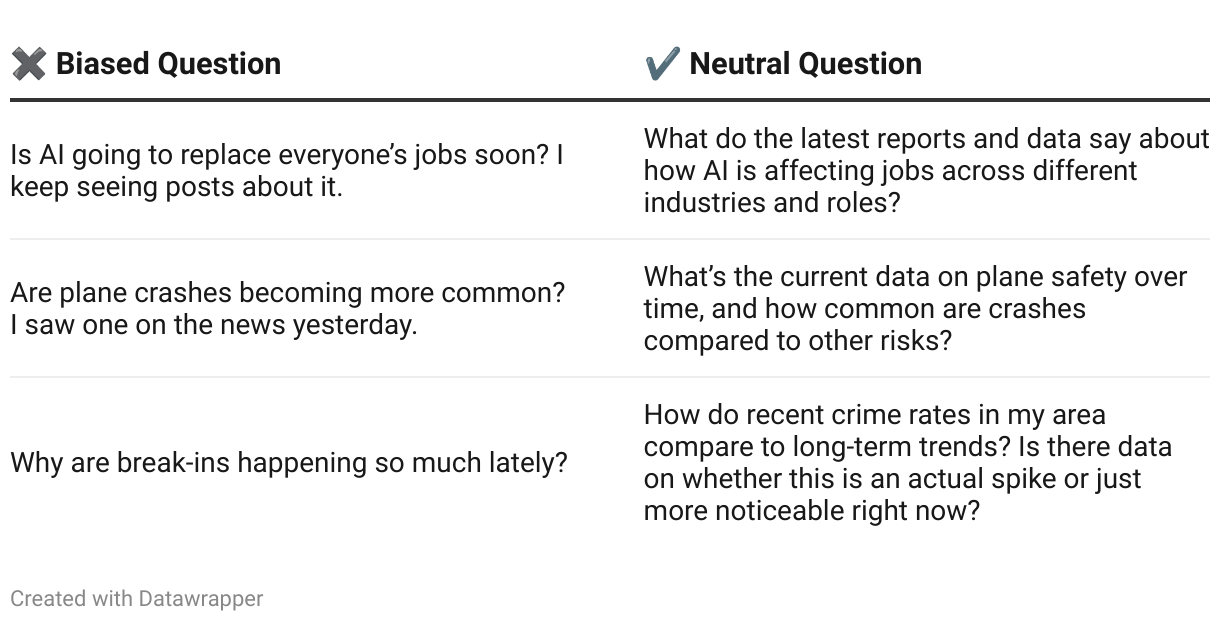Image resolution: width=1220 pixels, height=622 pixels.
Task: Click "Why are break-ins happening so much lately?"
Action: [x=289, y=463]
